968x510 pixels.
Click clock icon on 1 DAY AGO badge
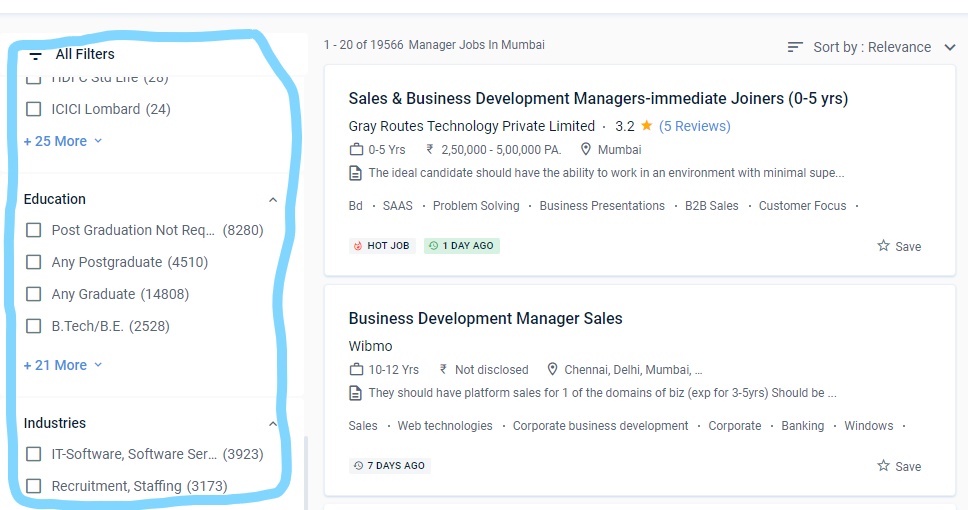point(433,246)
